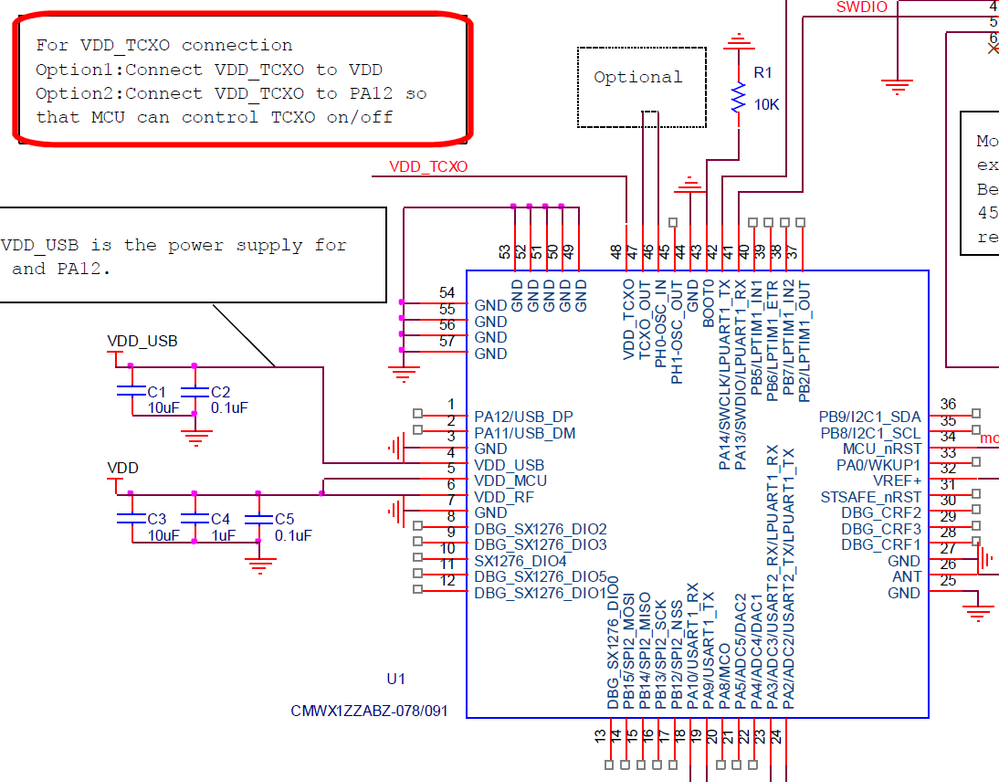
Task: Select the ground symbol below C5
Action: pyautogui.click(x=259, y=565)
